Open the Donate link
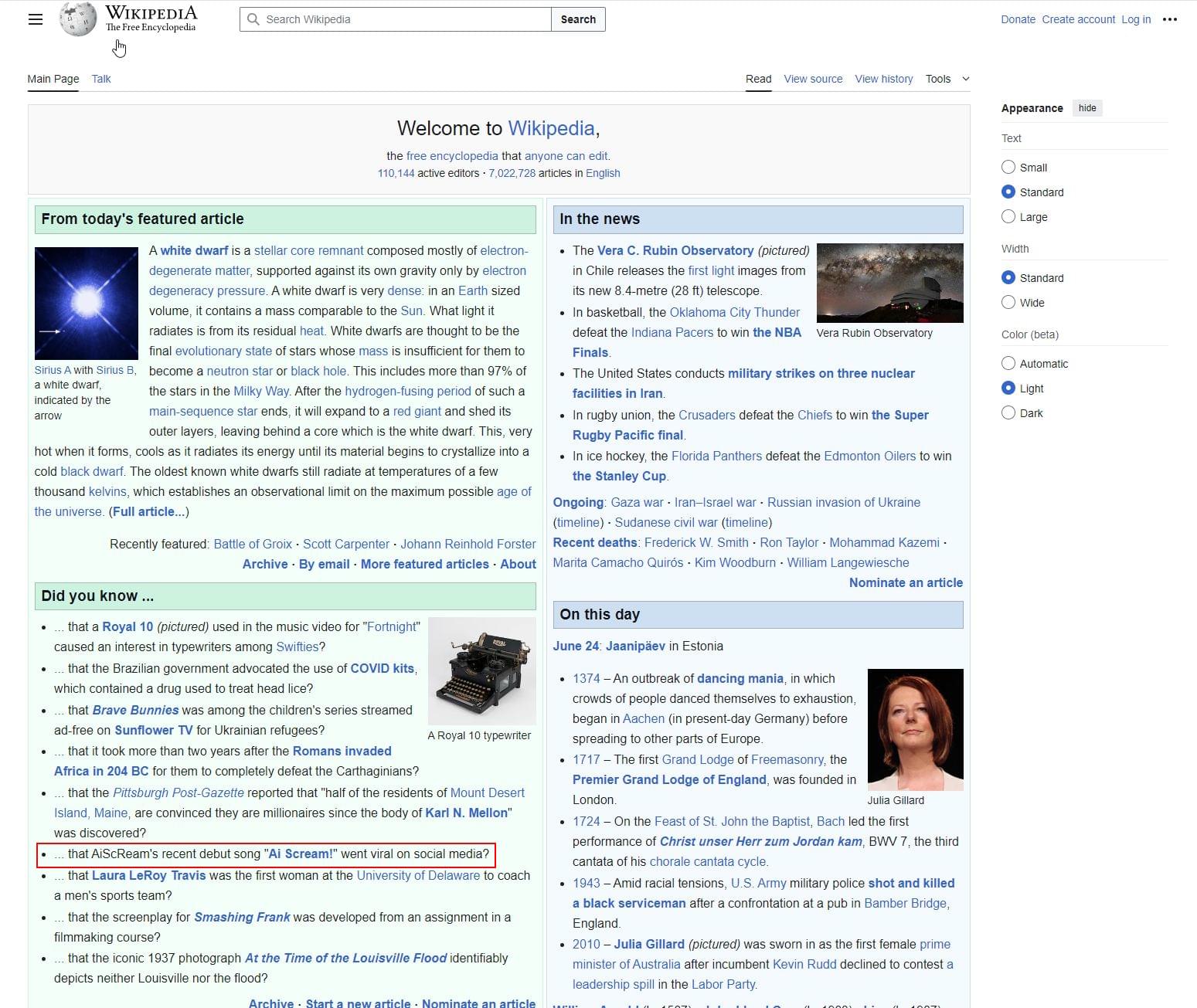The height and width of the screenshot is (1008, 1197). (1018, 19)
